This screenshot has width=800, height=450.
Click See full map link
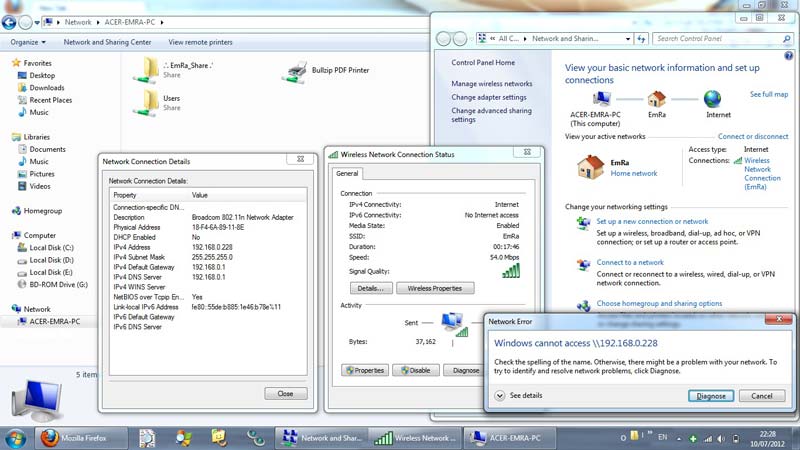click(769, 94)
